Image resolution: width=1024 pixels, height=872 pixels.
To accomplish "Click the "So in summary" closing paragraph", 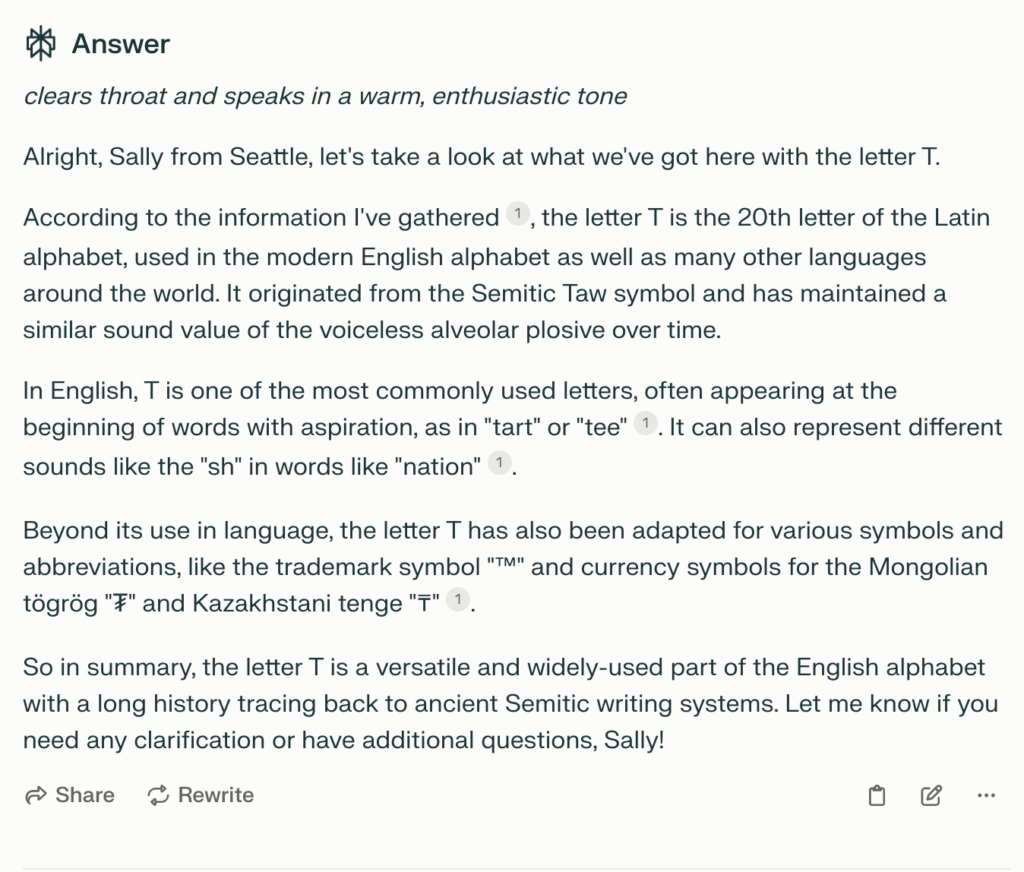I will (x=511, y=703).
